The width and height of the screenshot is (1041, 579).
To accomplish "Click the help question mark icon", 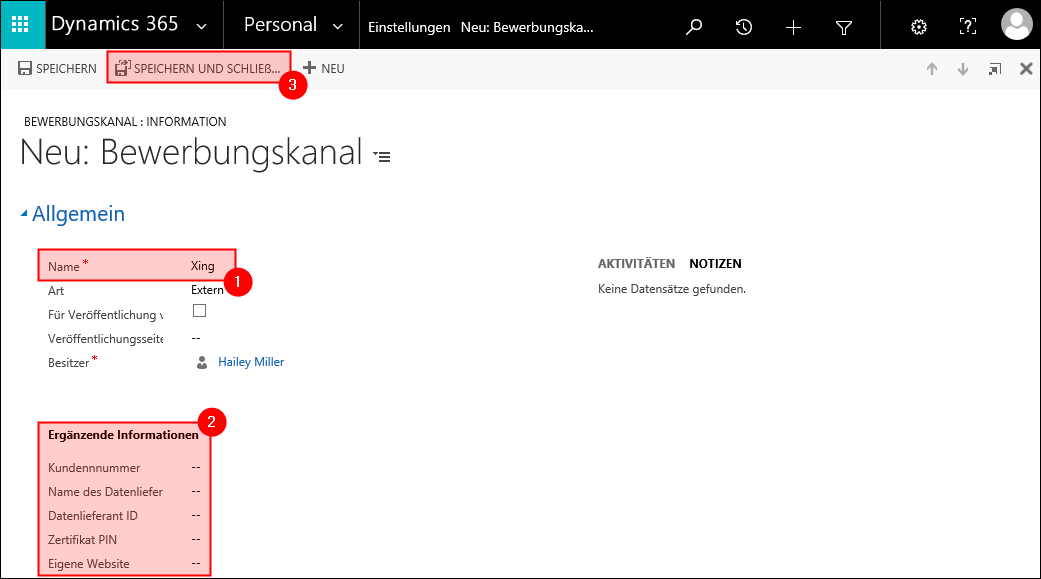I will click(x=968, y=27).
